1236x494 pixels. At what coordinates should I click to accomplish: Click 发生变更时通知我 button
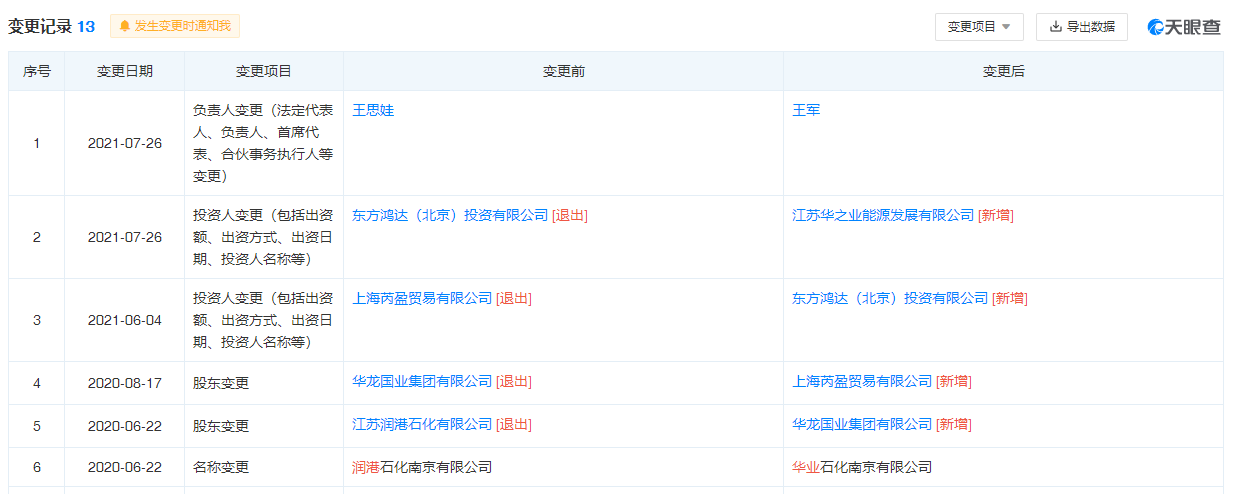coord(175,26)
